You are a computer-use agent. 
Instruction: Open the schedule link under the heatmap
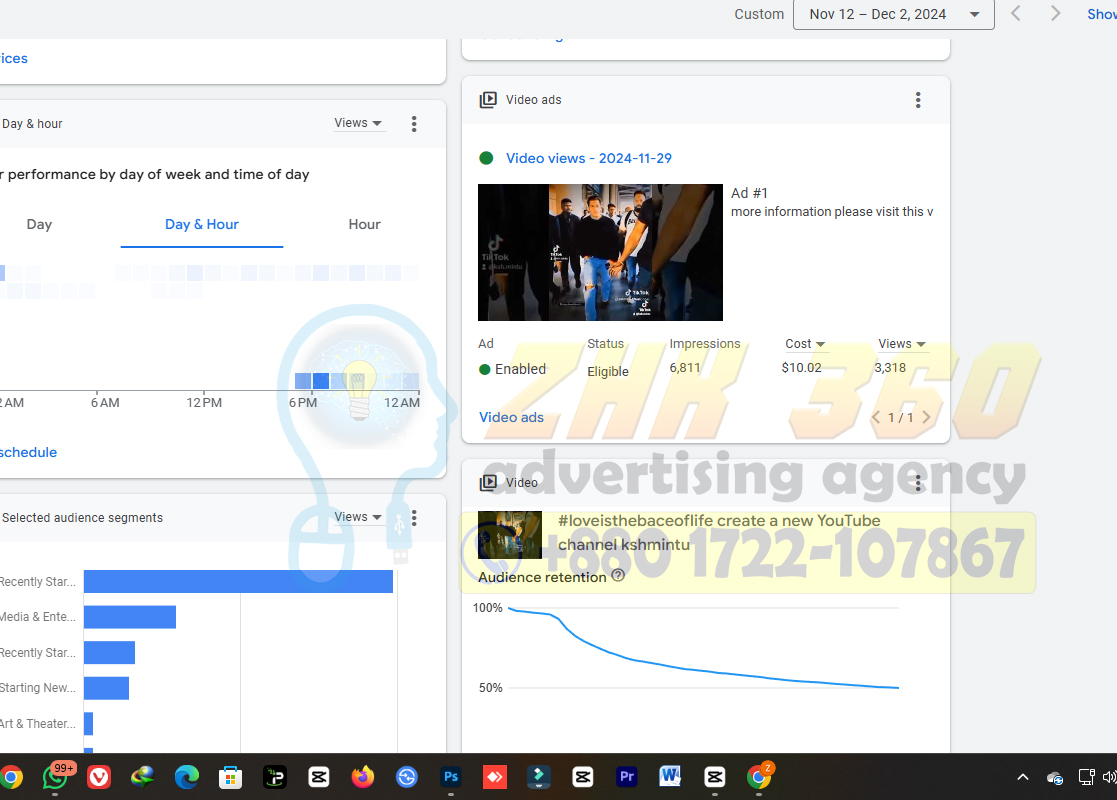pyautogui.click(x=28, y=452)
